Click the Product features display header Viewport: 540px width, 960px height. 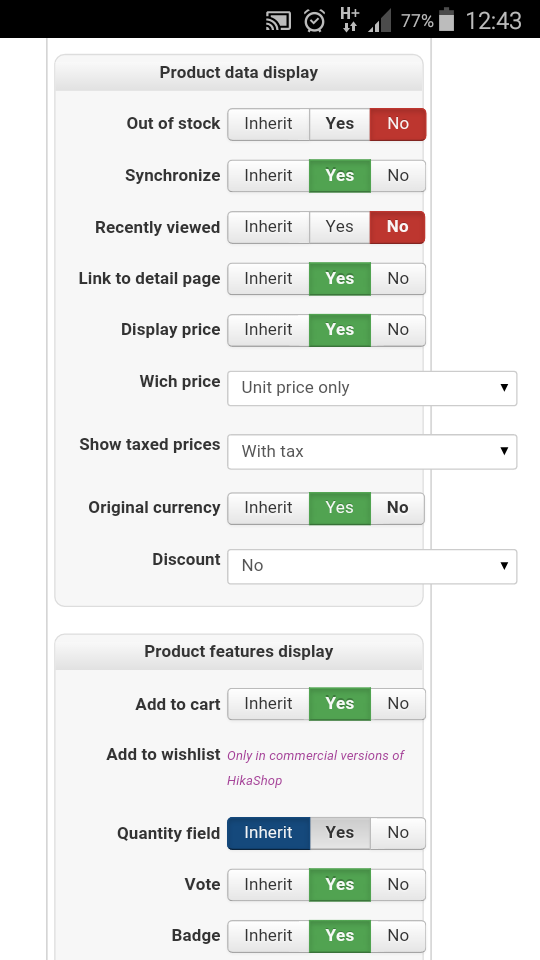coord(239,651)
